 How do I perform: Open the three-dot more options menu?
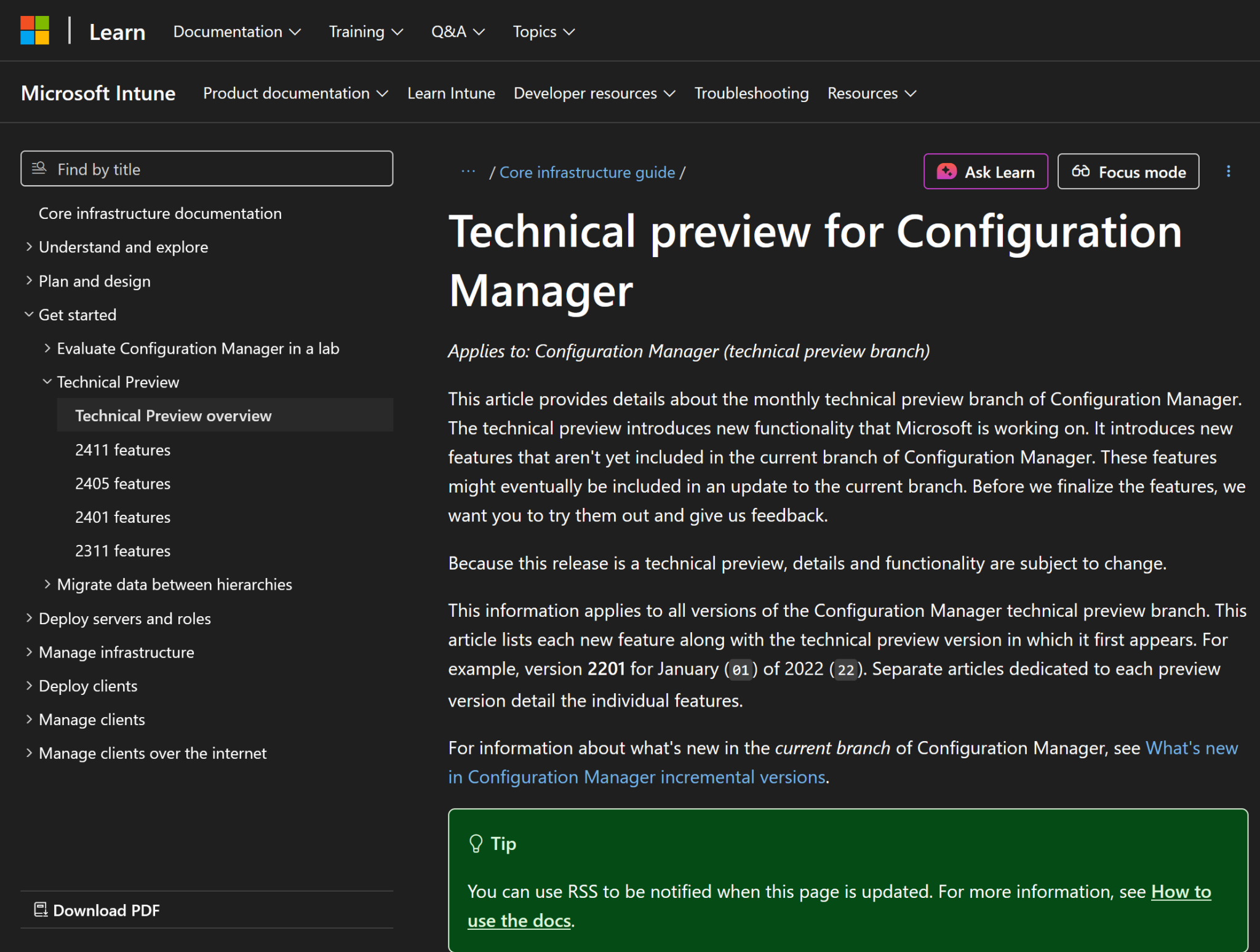1229,172
